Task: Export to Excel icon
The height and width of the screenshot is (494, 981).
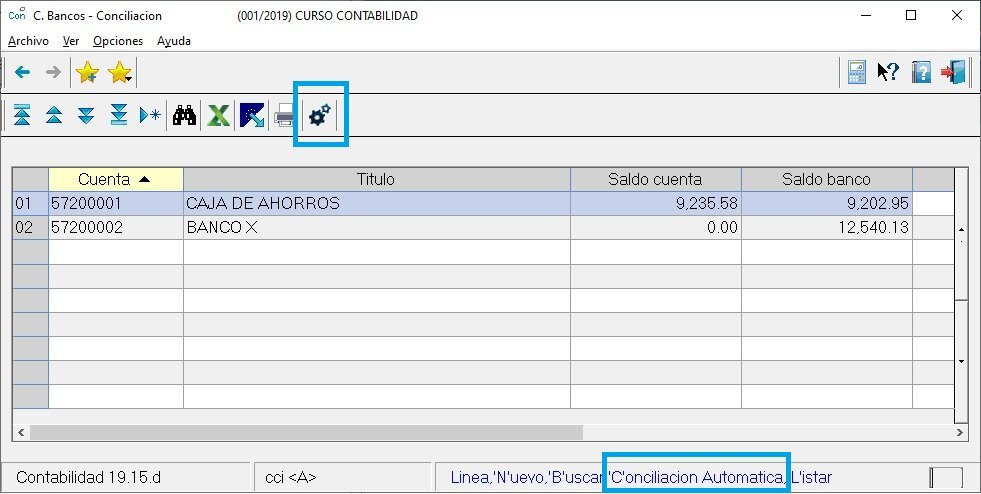Action: tap(218, 115)
